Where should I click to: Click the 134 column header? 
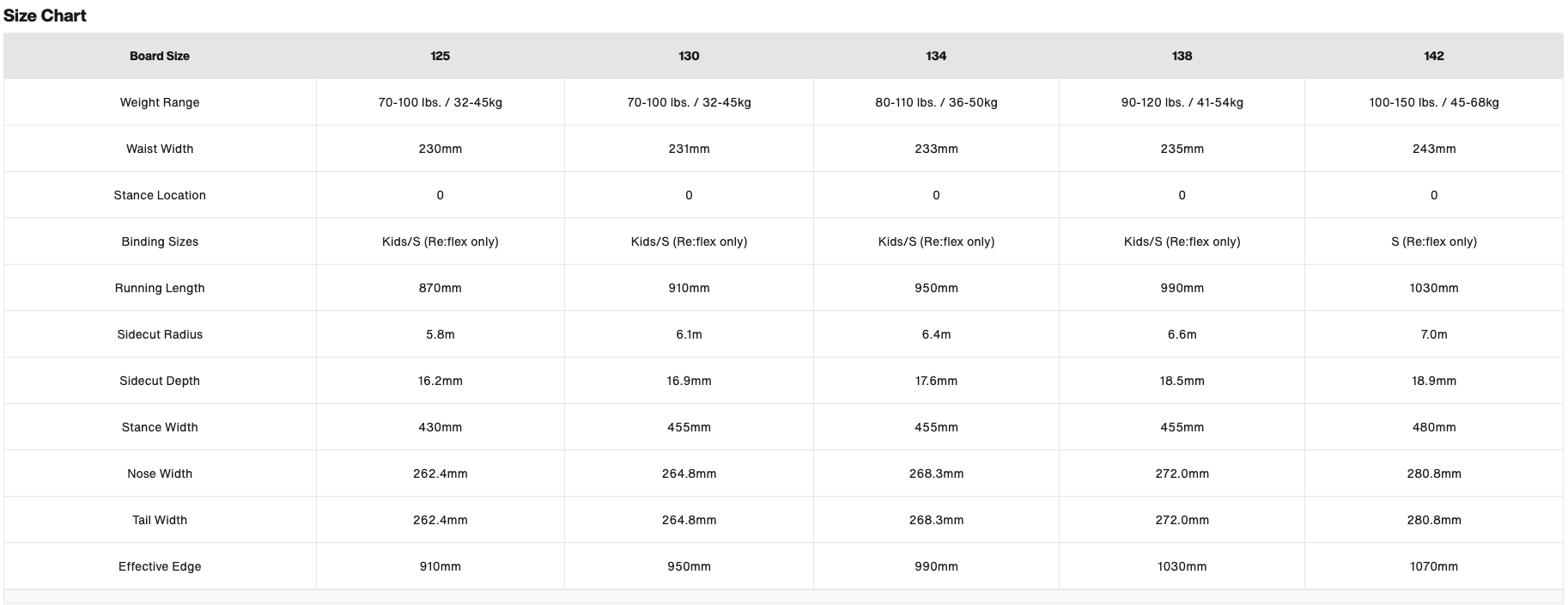(936, 56)
